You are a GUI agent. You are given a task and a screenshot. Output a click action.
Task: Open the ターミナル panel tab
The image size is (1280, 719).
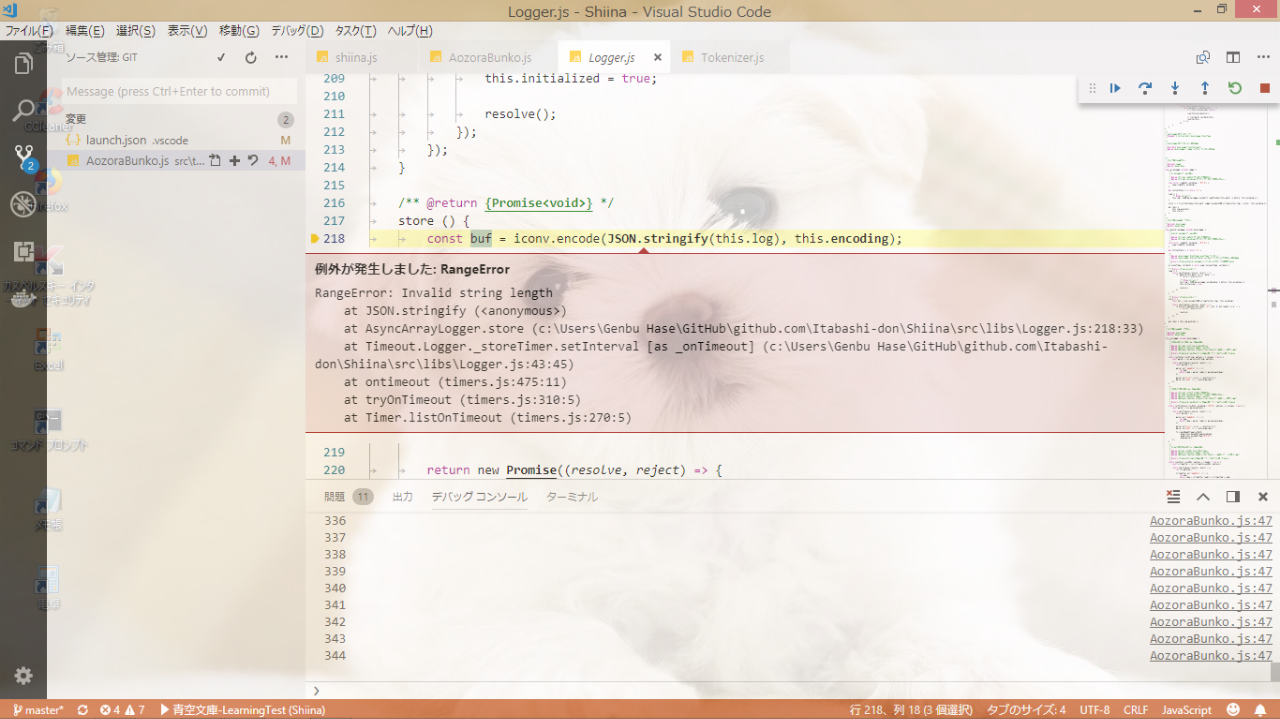click(x=571, y=497)
